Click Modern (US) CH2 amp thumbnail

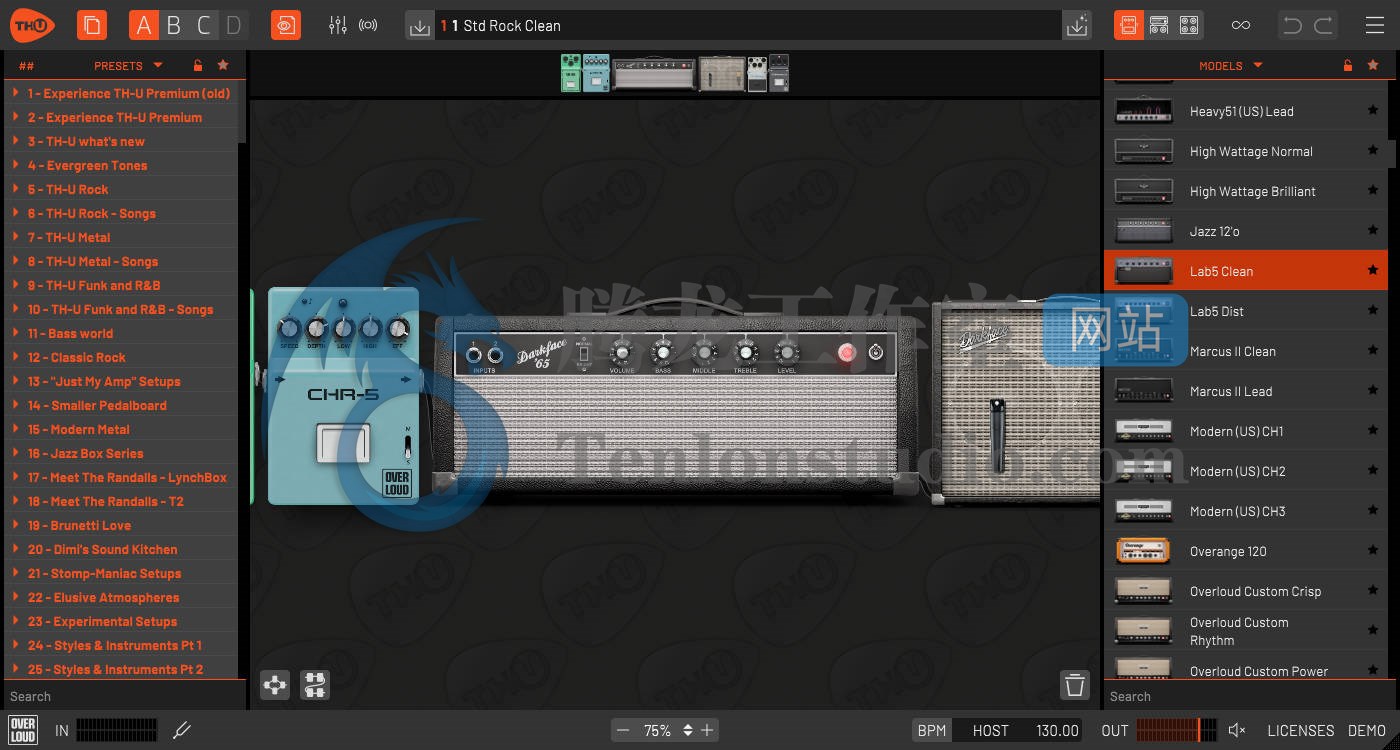coord(1143,471)
